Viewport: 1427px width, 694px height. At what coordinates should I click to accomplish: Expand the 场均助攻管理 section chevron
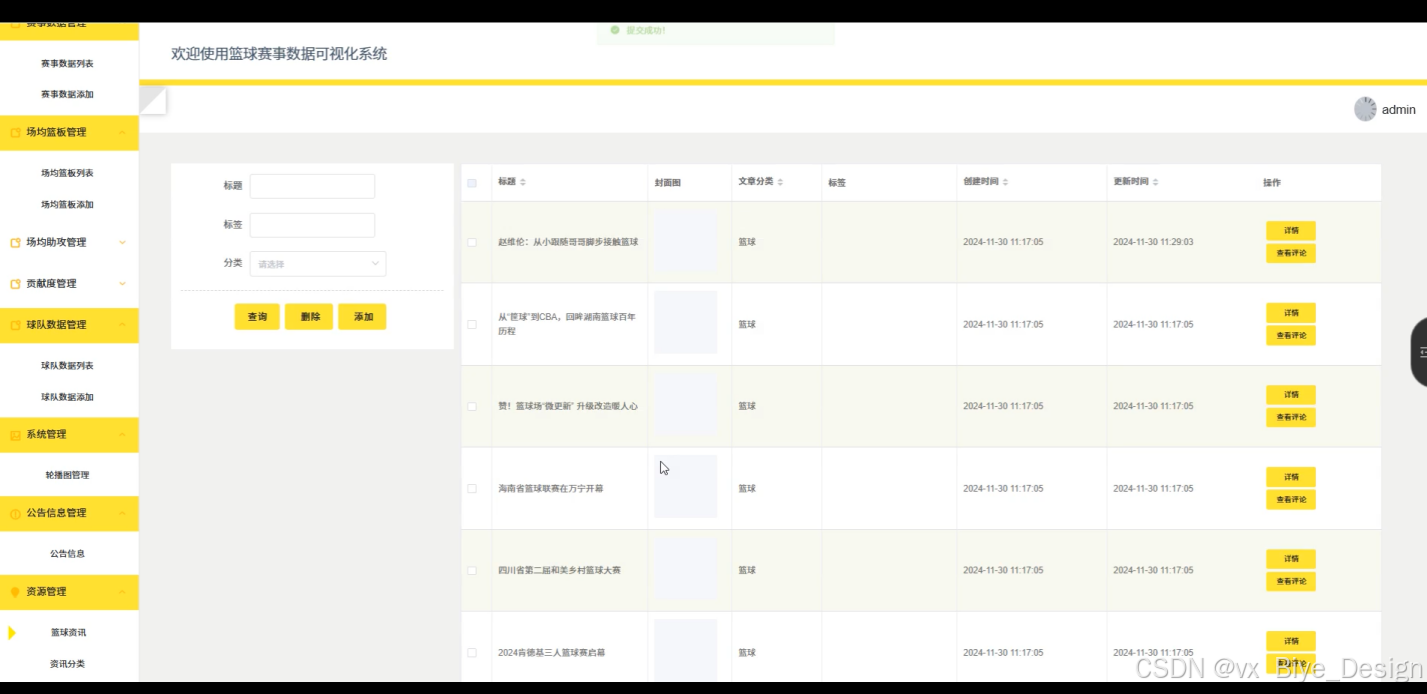(122, 242)
